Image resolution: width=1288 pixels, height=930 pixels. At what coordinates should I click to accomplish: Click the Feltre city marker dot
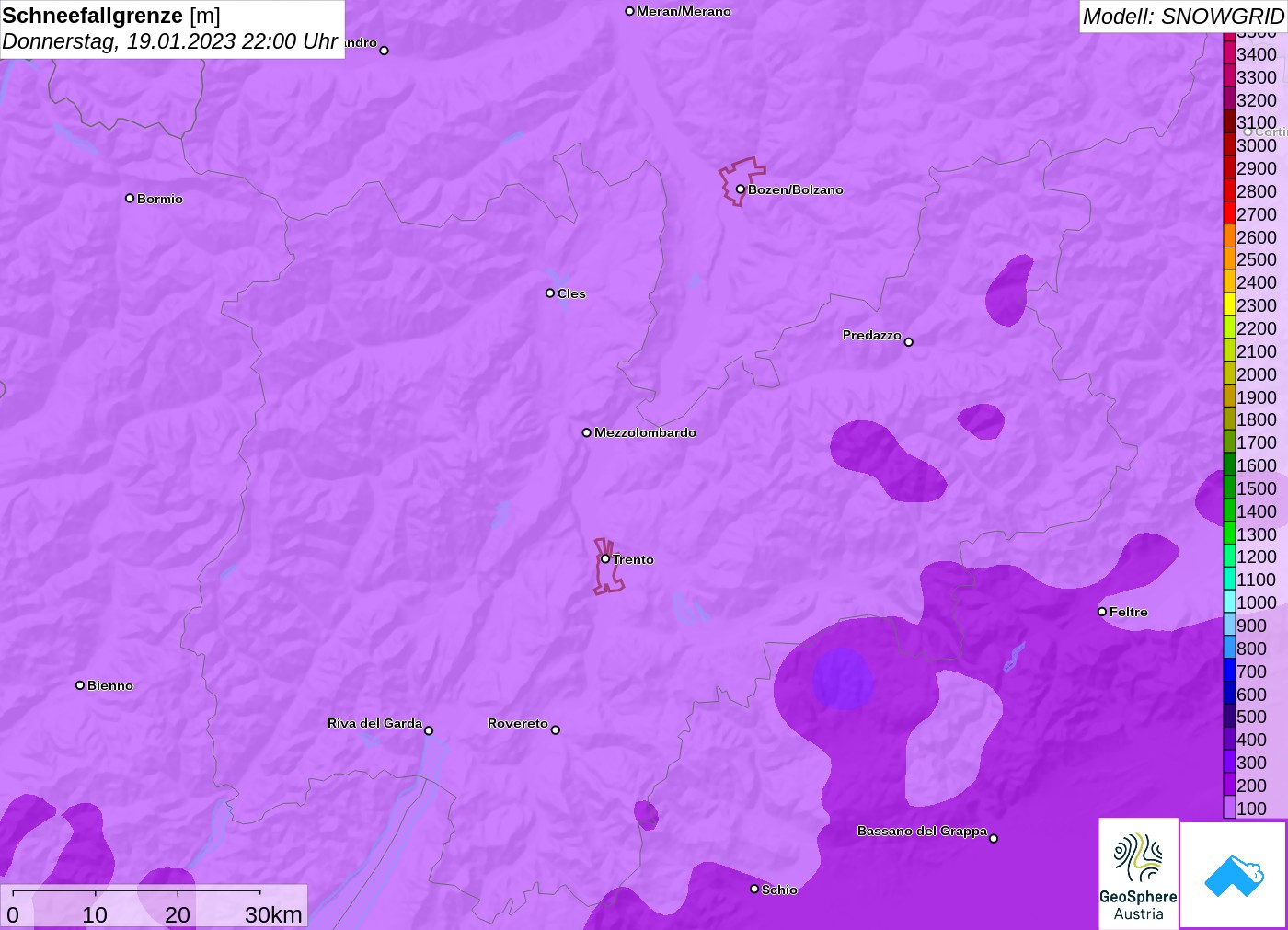1102,612
